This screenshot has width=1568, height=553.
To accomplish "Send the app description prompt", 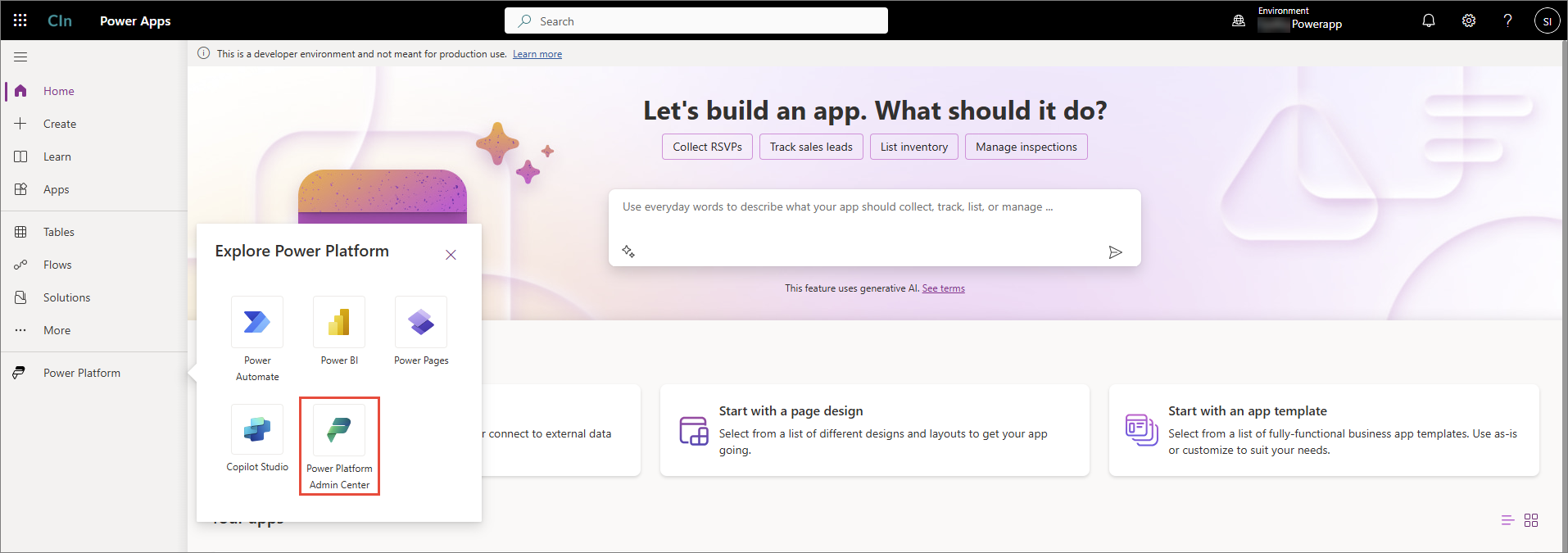I will pos(1115,252).
